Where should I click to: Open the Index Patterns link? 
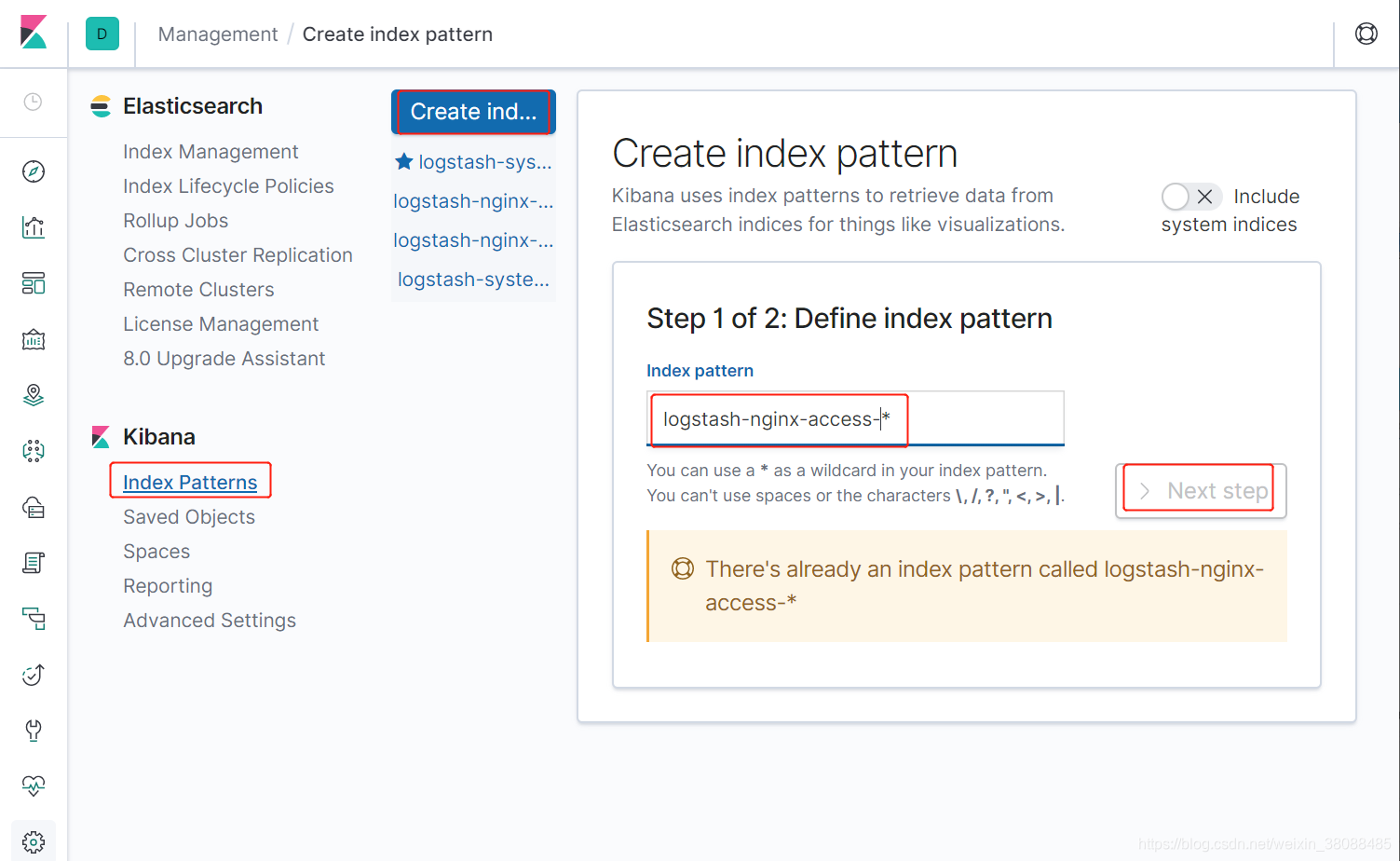(190, 483)
